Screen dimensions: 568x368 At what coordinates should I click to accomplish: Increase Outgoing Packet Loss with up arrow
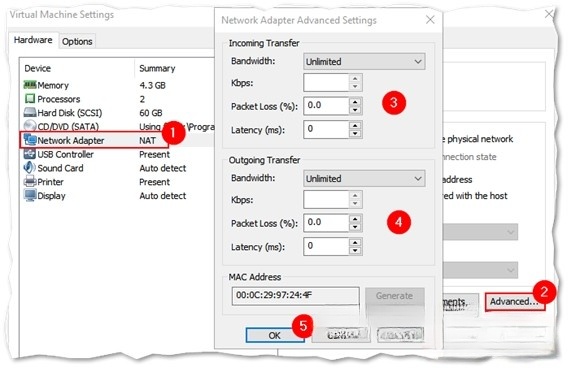355,219
